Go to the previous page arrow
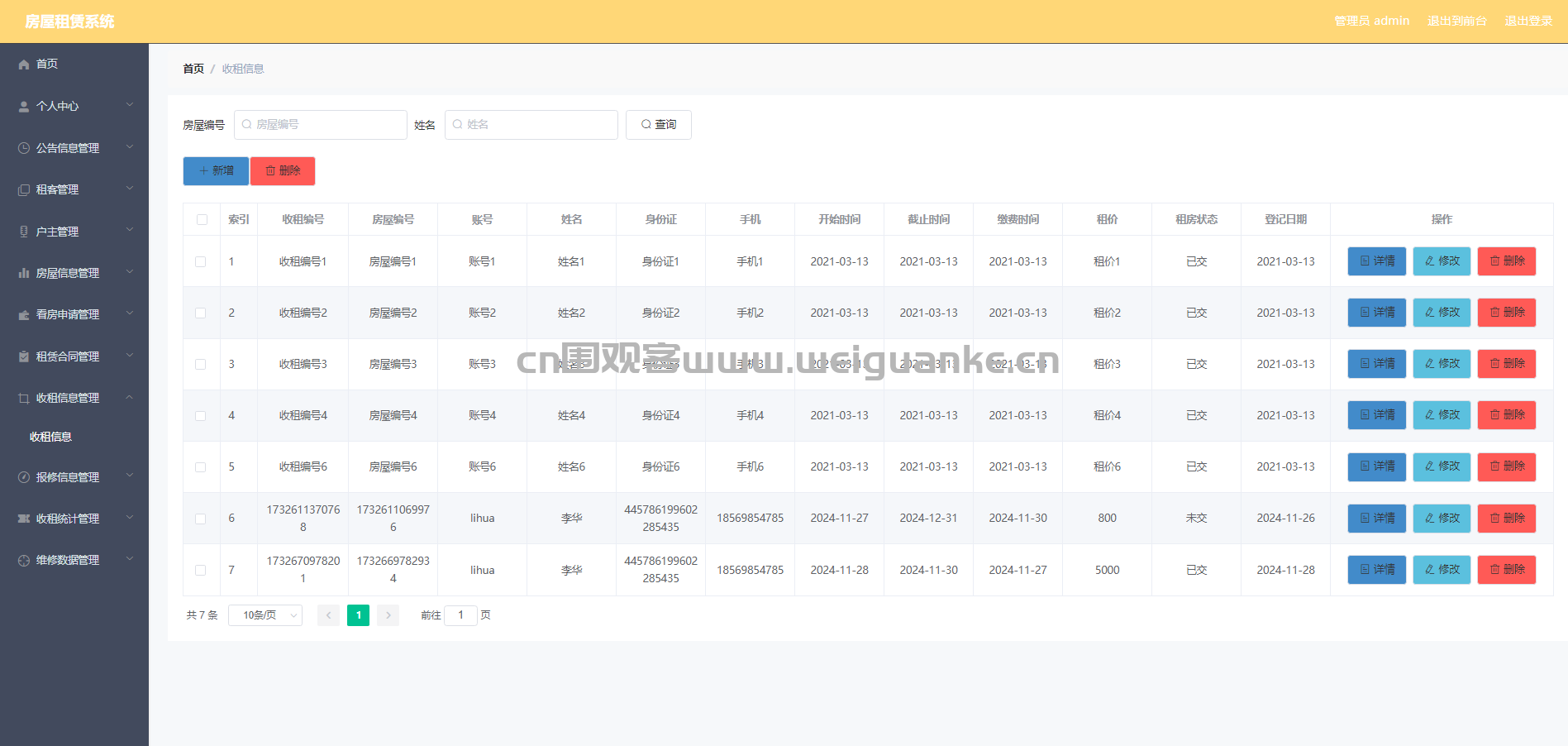The image size is (1568, 746). (x=328, y=615)
